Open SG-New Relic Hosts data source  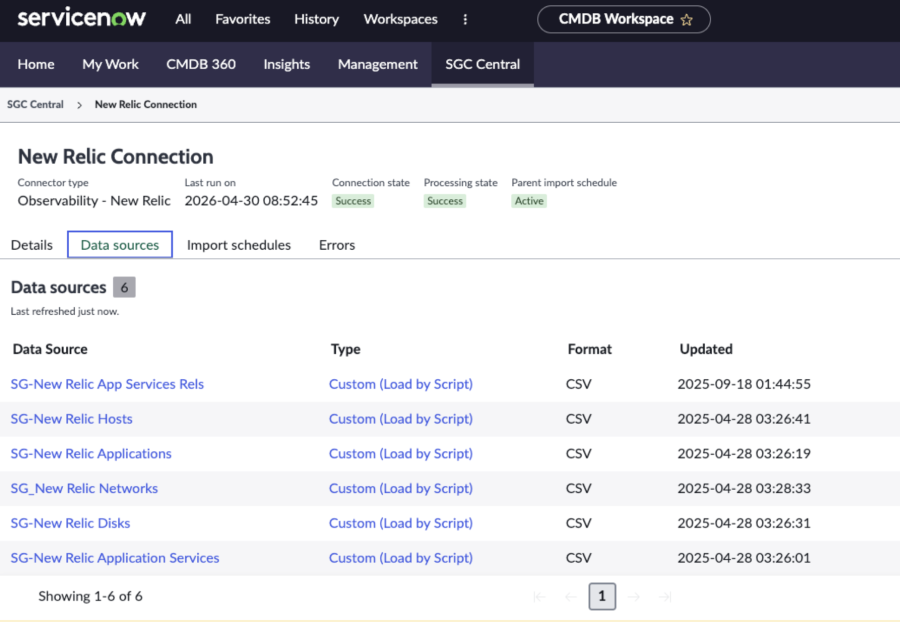pyautogui.click(x=72, y=419)
